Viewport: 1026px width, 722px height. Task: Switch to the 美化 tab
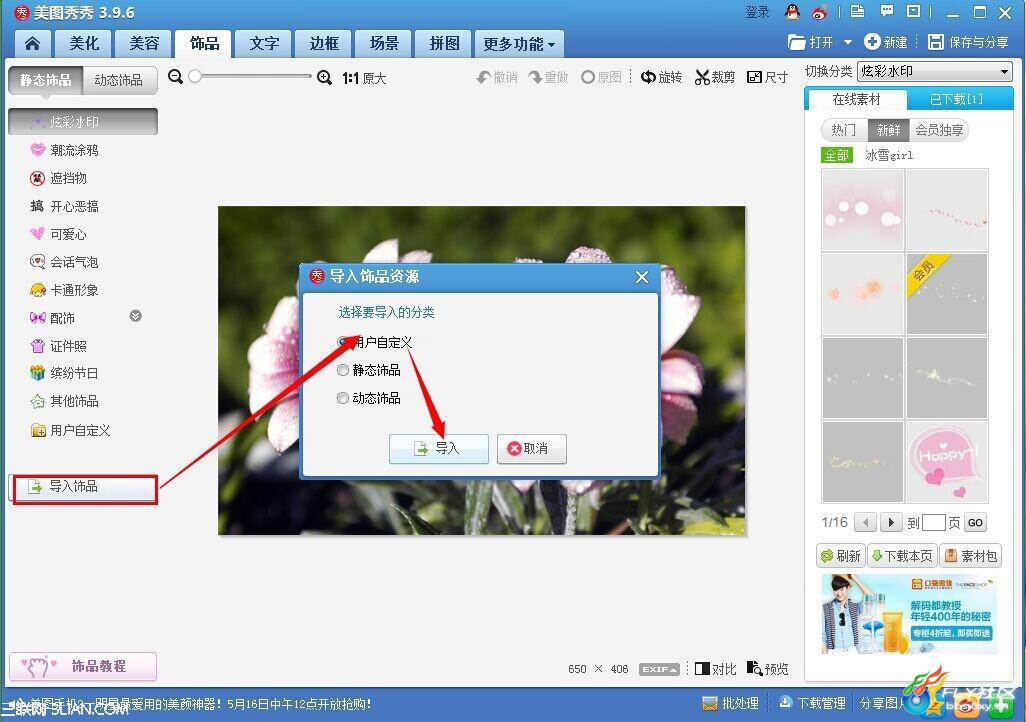[x=84, y=44]
